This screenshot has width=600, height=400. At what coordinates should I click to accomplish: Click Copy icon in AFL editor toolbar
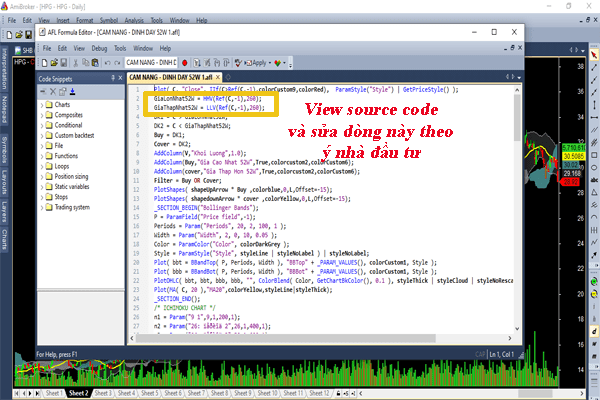pos(85,63)
